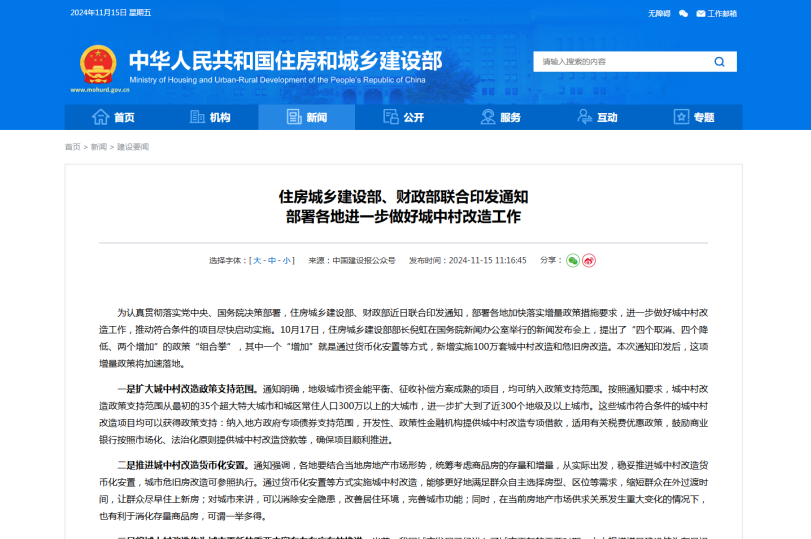Share article via green WeChat icon
This screenshot has width=811, height=539.
coord(573,260)
